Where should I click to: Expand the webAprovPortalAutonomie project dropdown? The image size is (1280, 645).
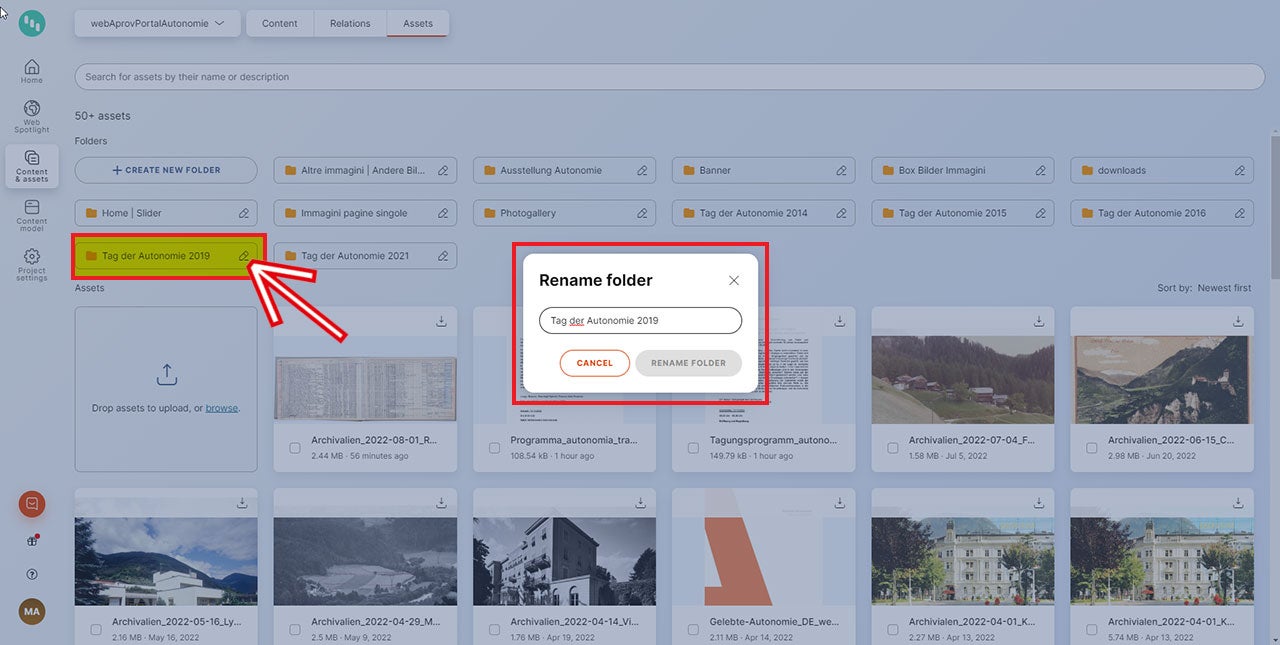click(x=157, y=24)
